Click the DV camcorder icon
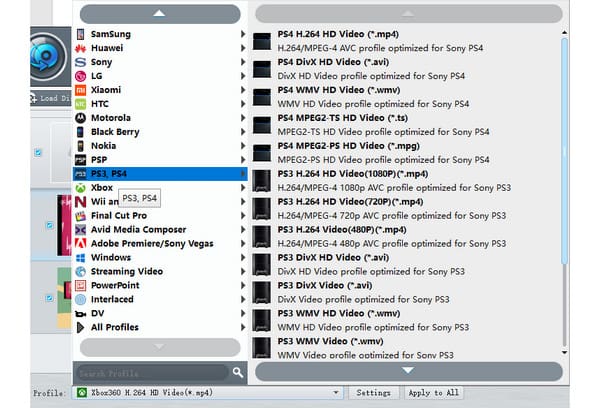Screen dimensions: 600x408 [80, 314]
